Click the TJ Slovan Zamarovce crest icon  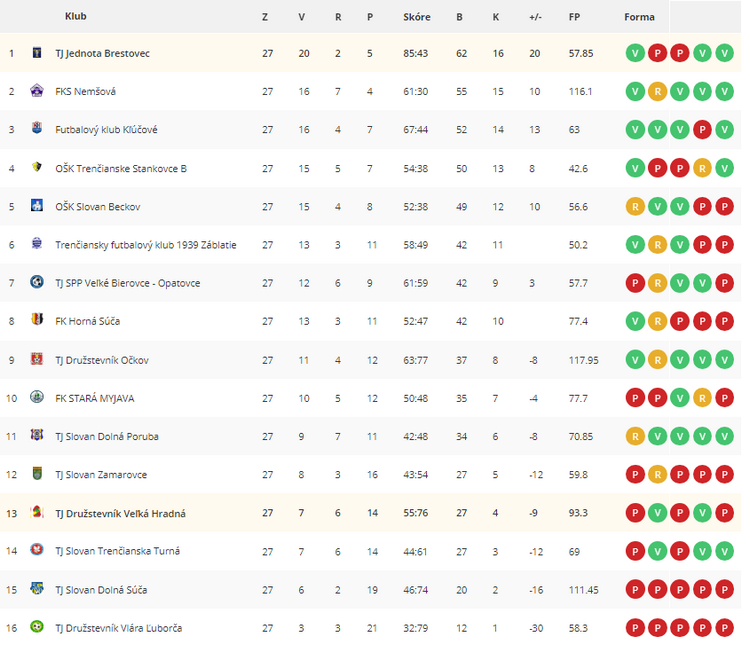pos(37,473)
